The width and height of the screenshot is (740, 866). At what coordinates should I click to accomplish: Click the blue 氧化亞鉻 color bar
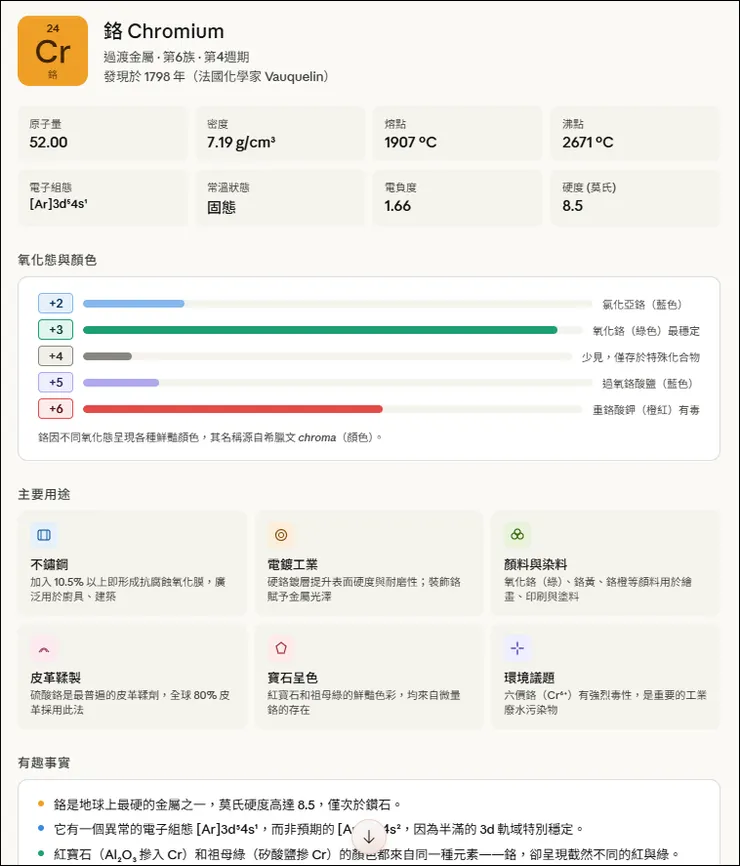[x=133, y=303]
